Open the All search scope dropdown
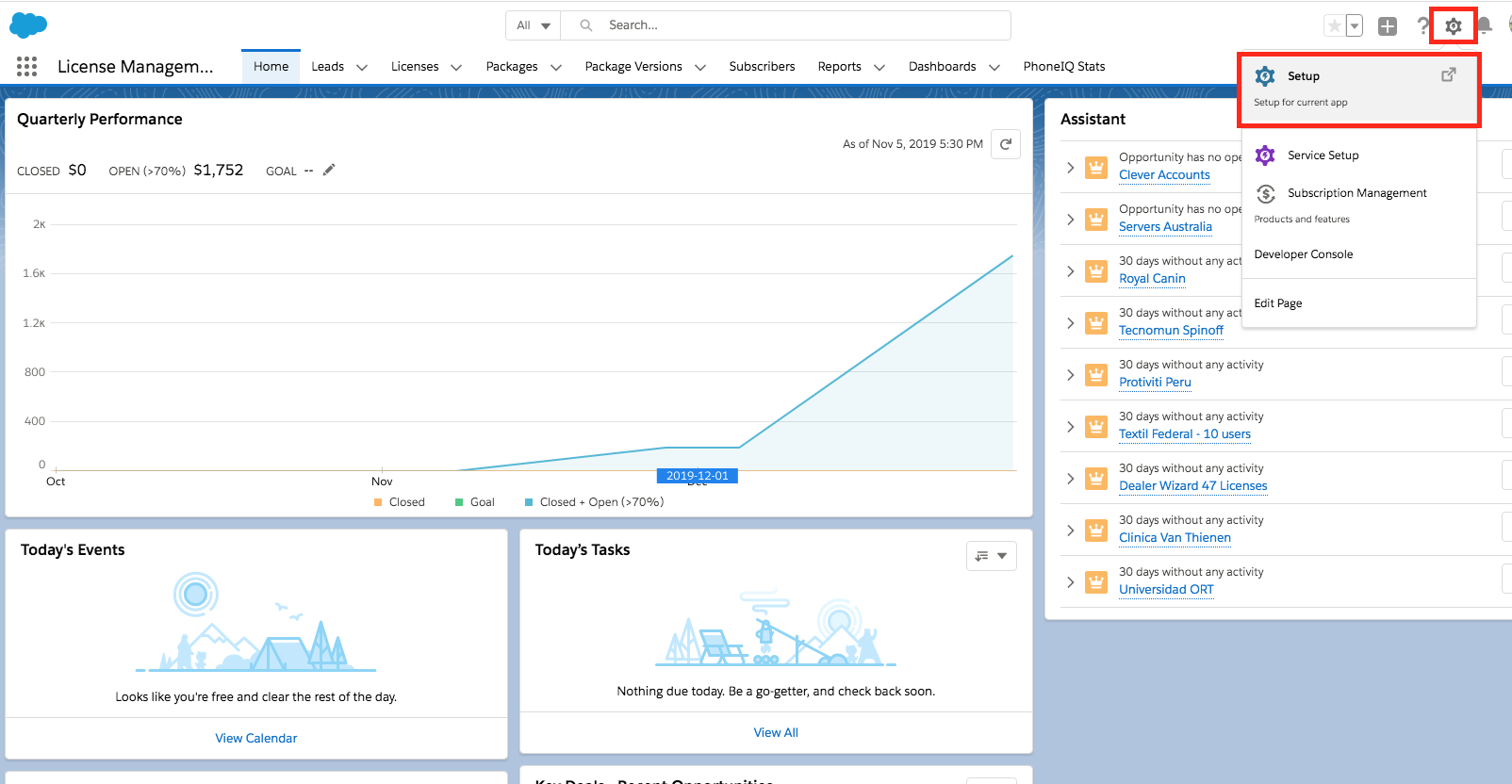 (x=534, y=25)
